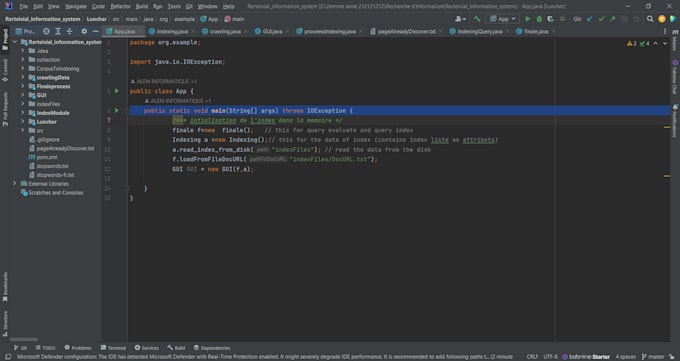
Task: Go to next highlighted error arrow
Action: click(665, 43)
